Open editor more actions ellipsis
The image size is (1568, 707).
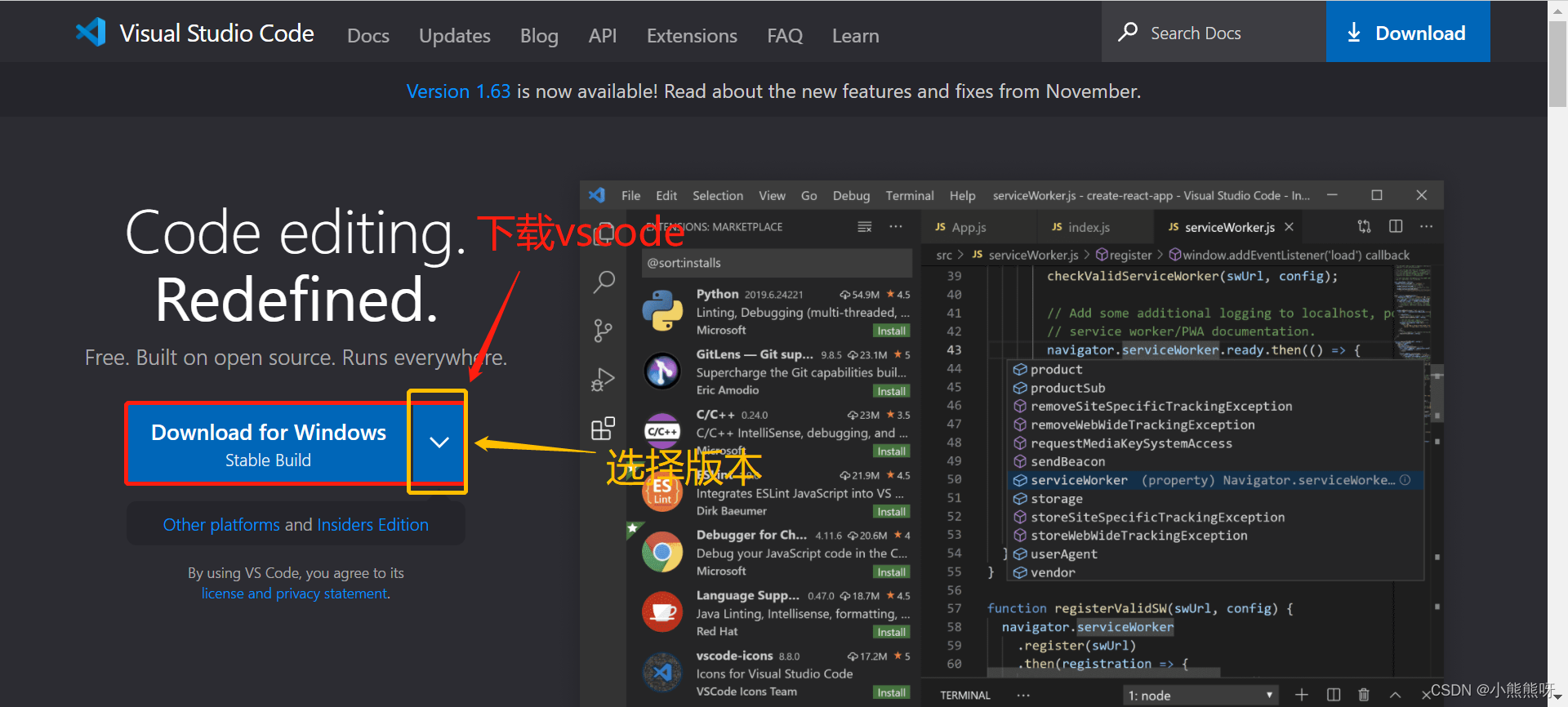pyautogui.click(x=1426, y=226)
